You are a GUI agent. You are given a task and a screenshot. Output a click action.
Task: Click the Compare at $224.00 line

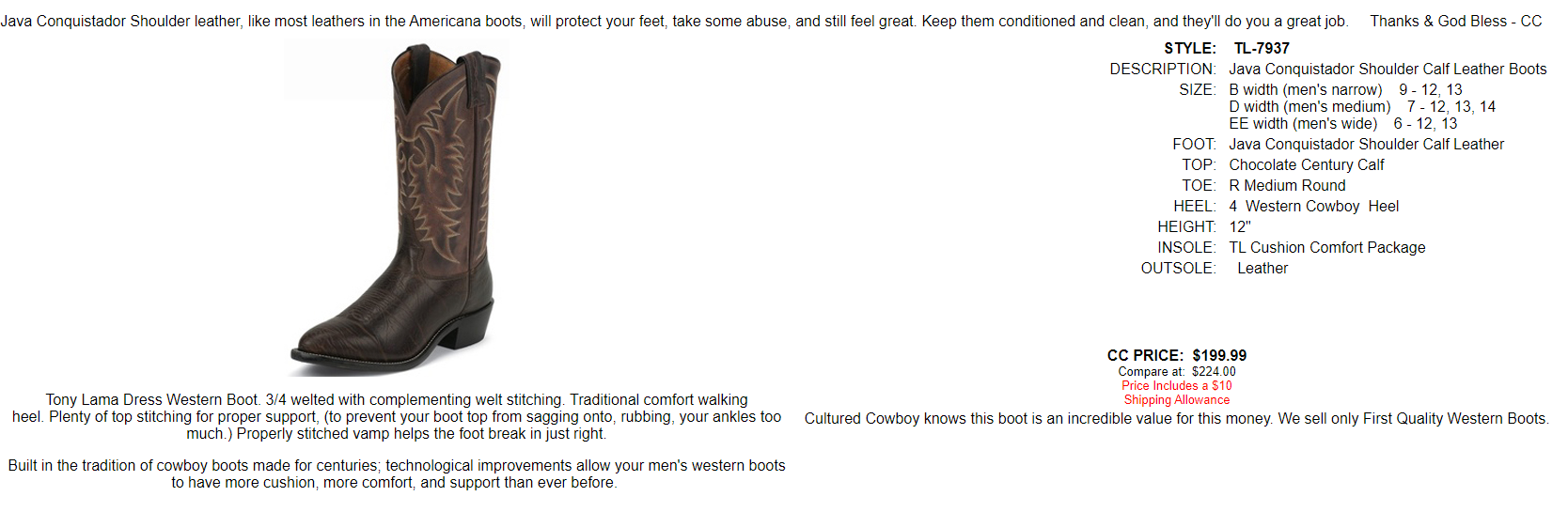tap(1177, 372)
